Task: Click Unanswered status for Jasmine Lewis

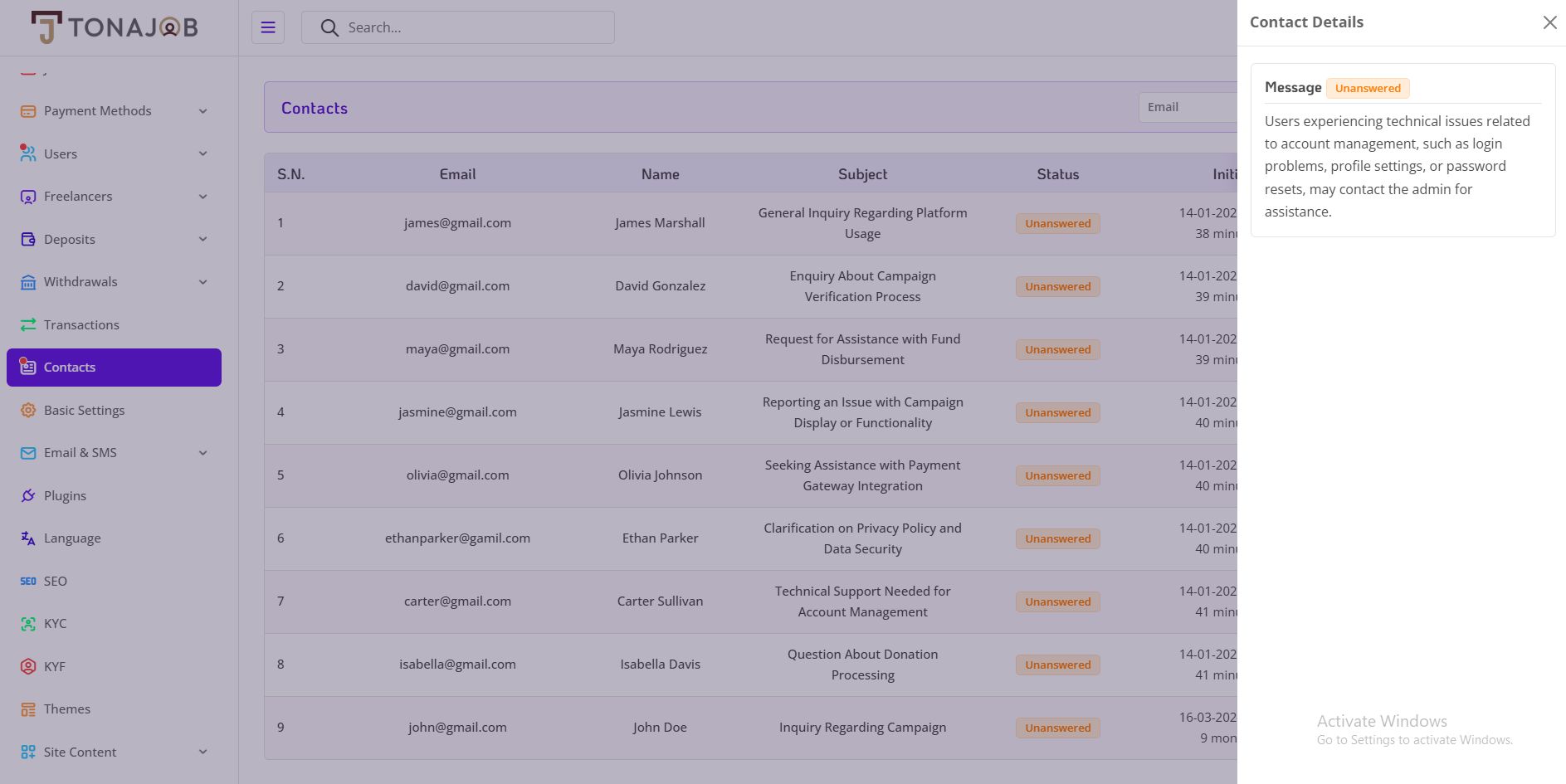Action: (x=1058, y=412)
